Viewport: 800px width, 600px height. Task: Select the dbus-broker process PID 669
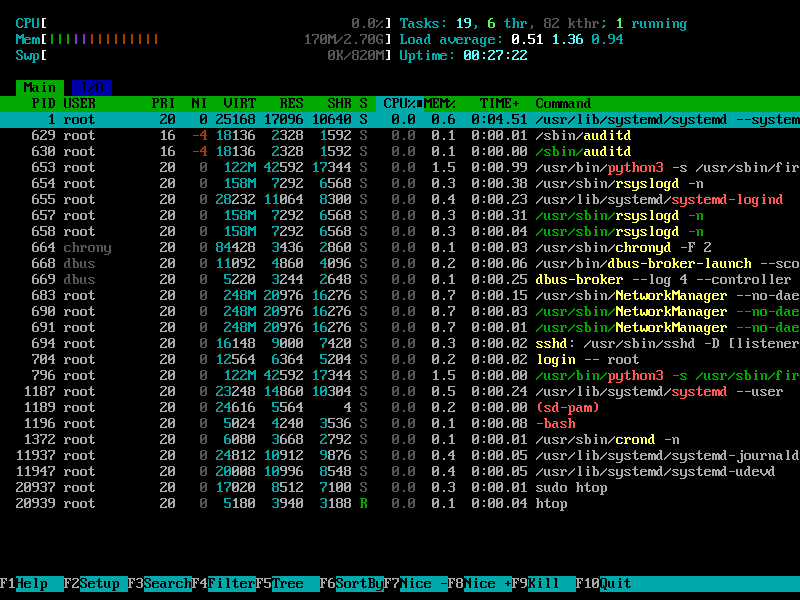pyautogui.click(x=400, y=280)
